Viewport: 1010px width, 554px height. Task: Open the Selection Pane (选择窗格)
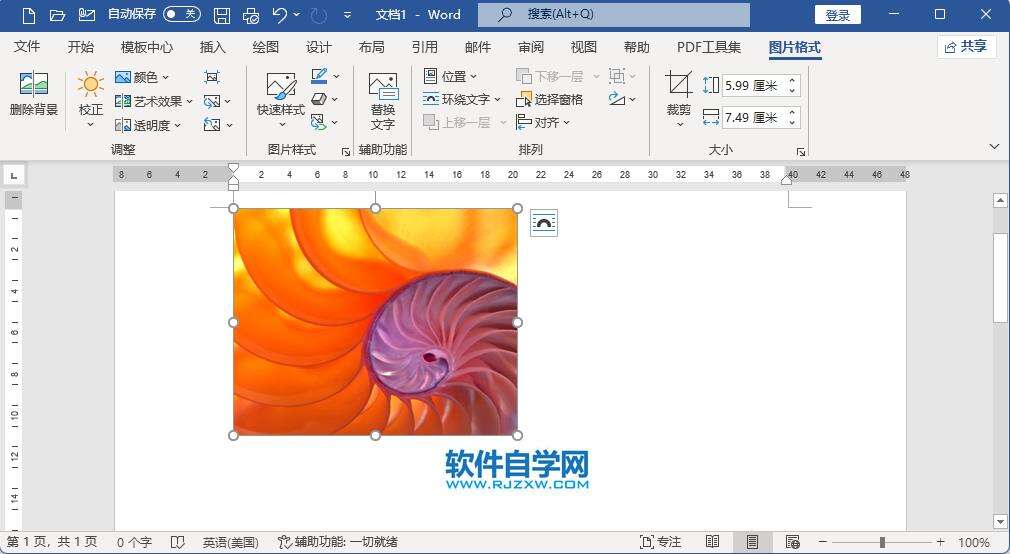(x=549, y=99)
